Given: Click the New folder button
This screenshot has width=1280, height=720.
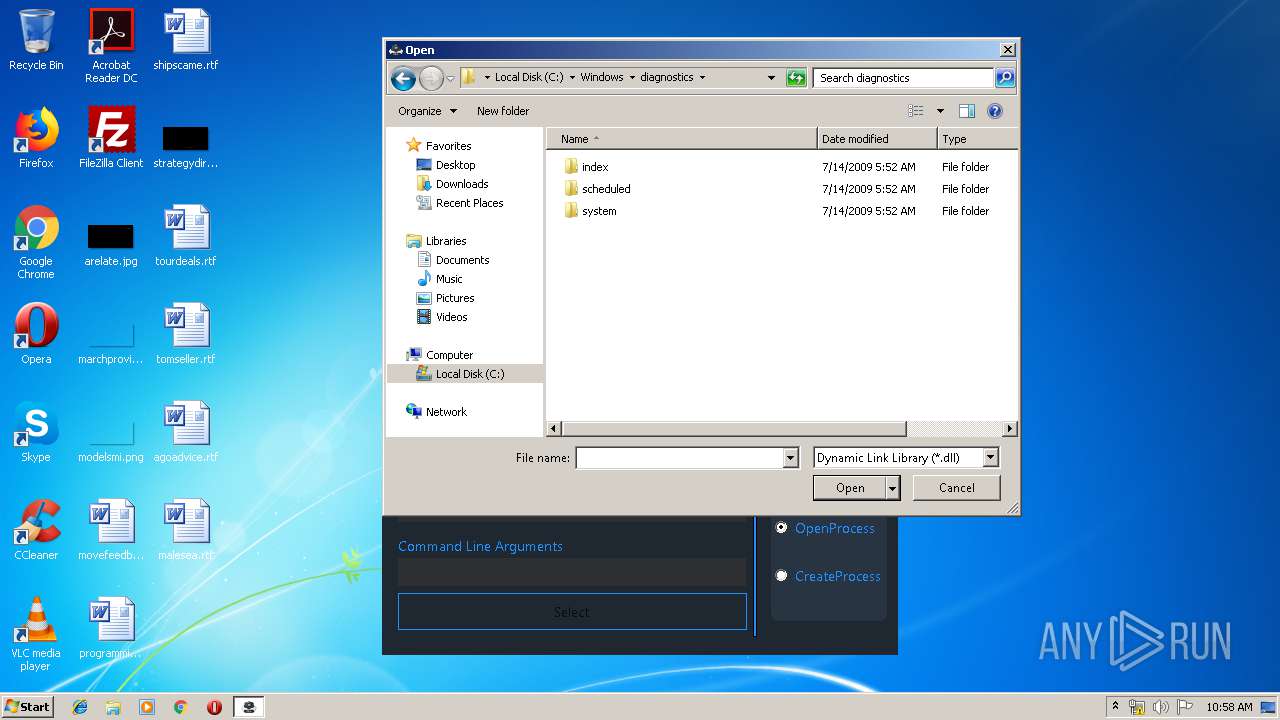Looking at the screenshot, I should (503, 111).
